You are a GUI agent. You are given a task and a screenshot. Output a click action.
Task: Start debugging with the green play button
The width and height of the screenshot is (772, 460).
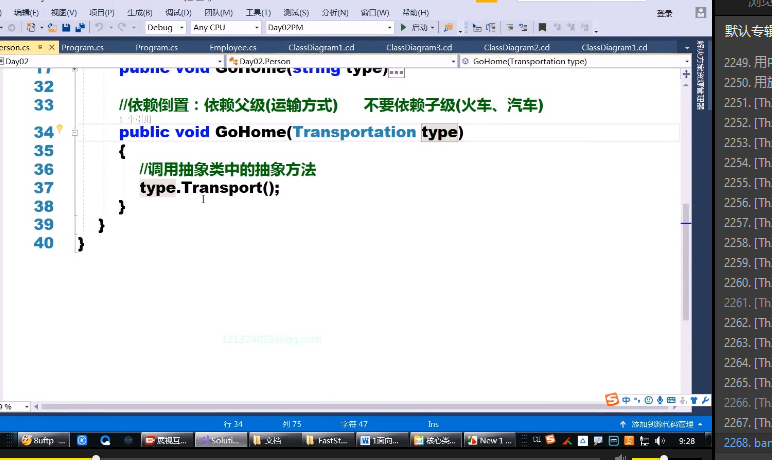[x=403, y=28]
